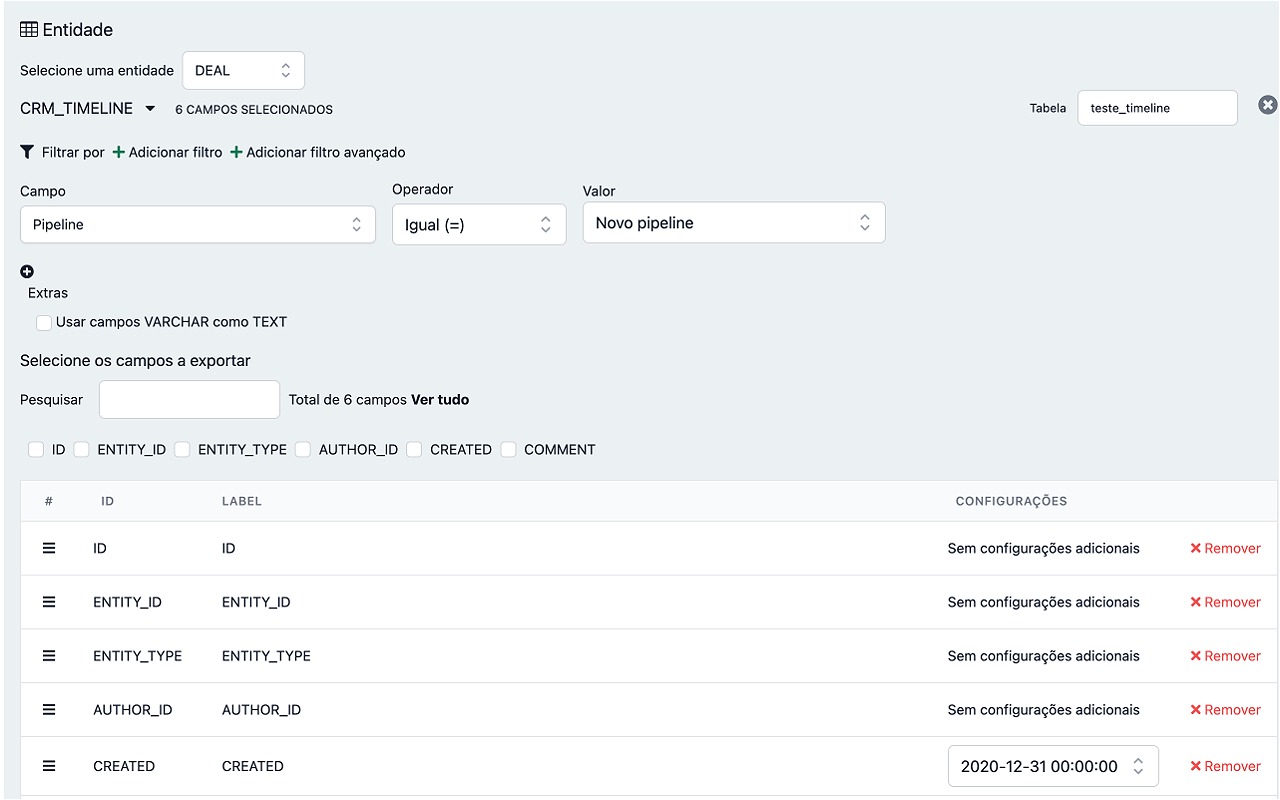This screenshot has height=800, width=1280.
Task: Check the ENTITY_TYPE field checkbox
Action: 182,450
